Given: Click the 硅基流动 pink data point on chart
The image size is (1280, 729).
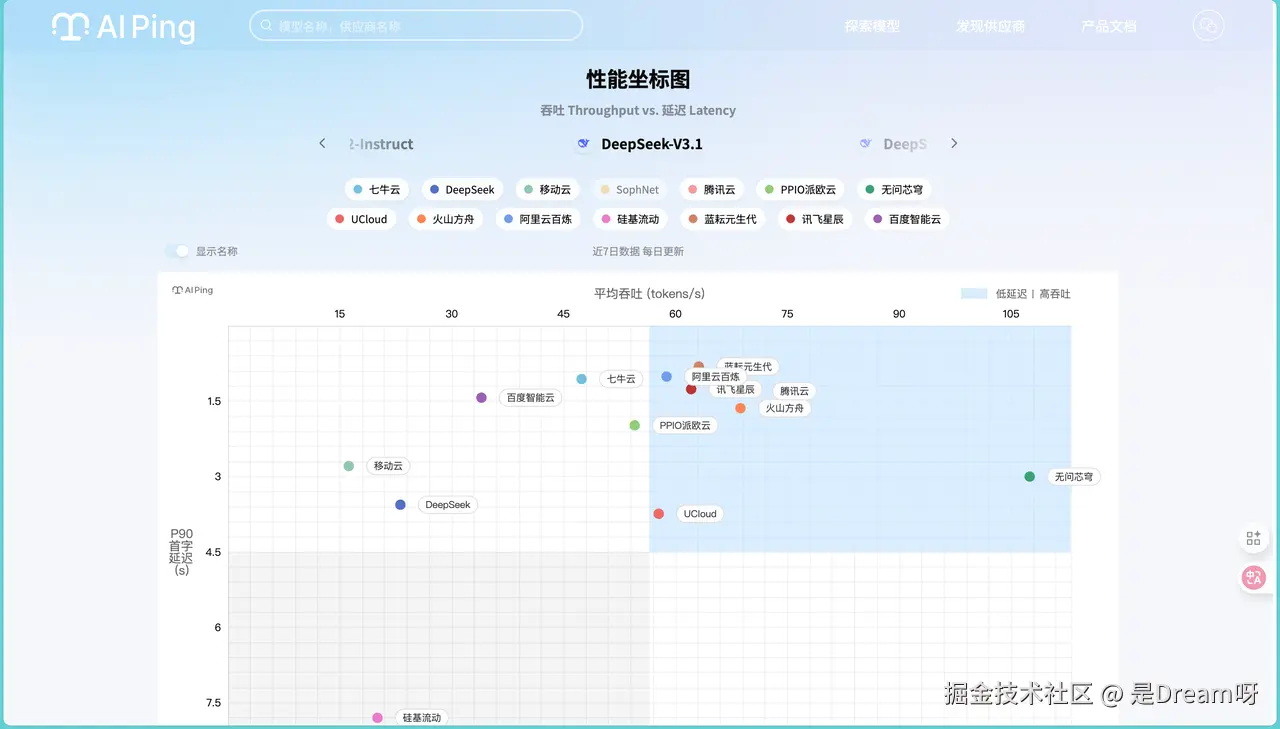Looking at the screenshot, I should (377, 718).
